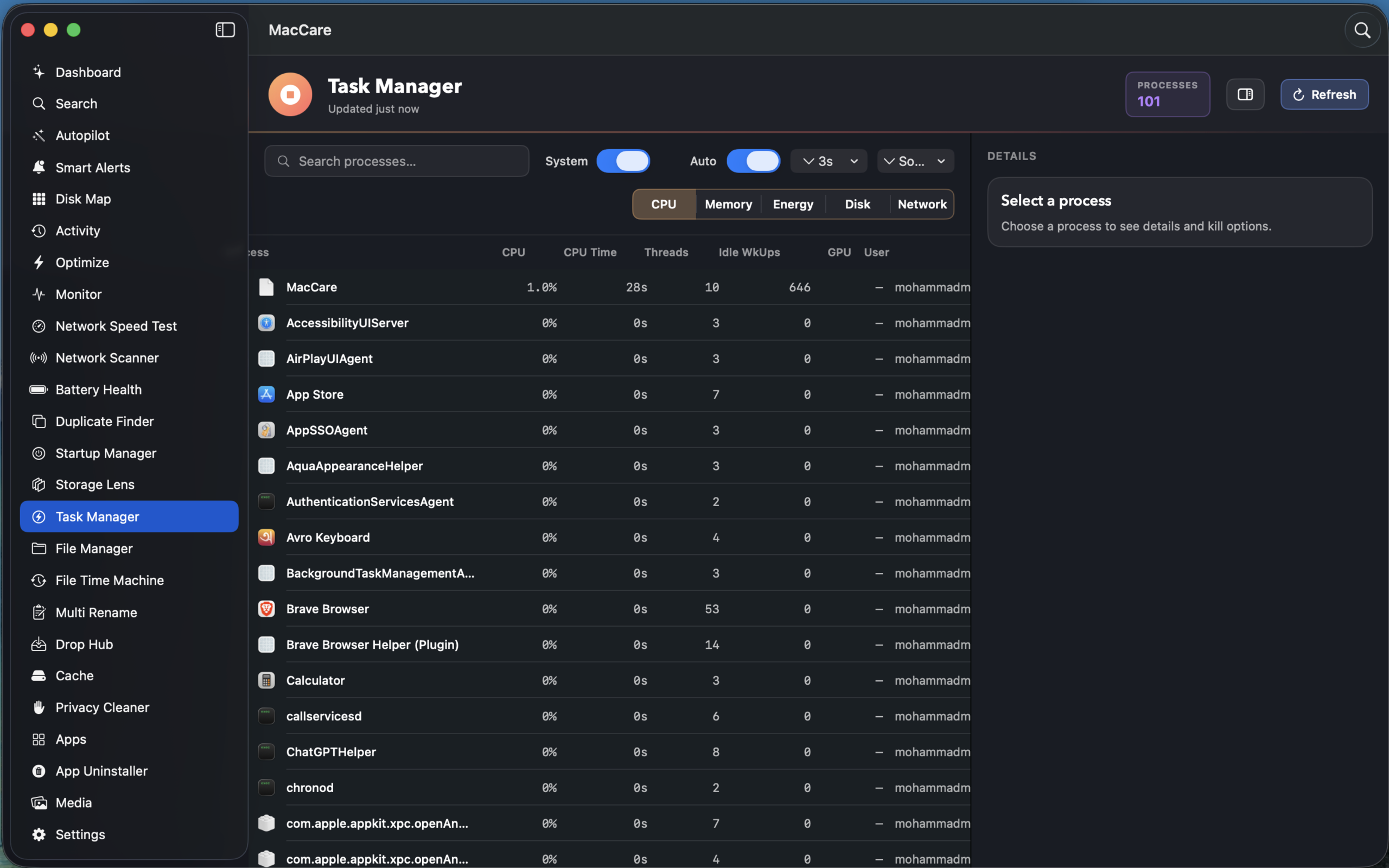Toggle the sidebar collapse icon

coord(225,30)
